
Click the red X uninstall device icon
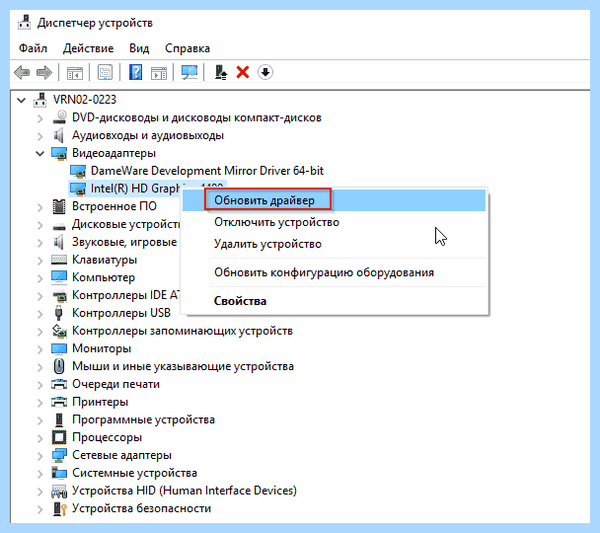point(243,72)
